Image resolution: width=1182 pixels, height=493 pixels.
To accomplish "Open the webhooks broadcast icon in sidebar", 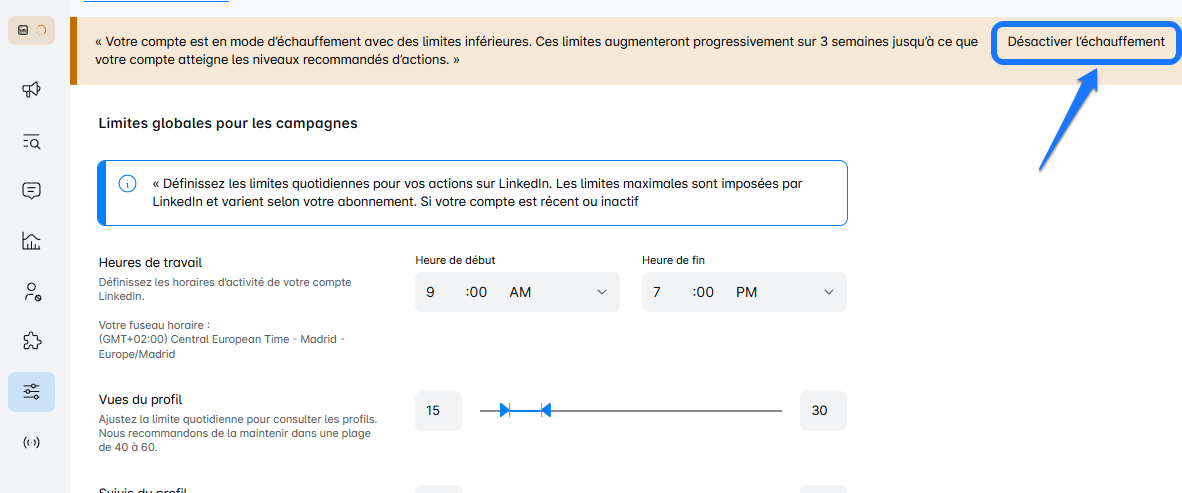I will (x=31, y=442).
